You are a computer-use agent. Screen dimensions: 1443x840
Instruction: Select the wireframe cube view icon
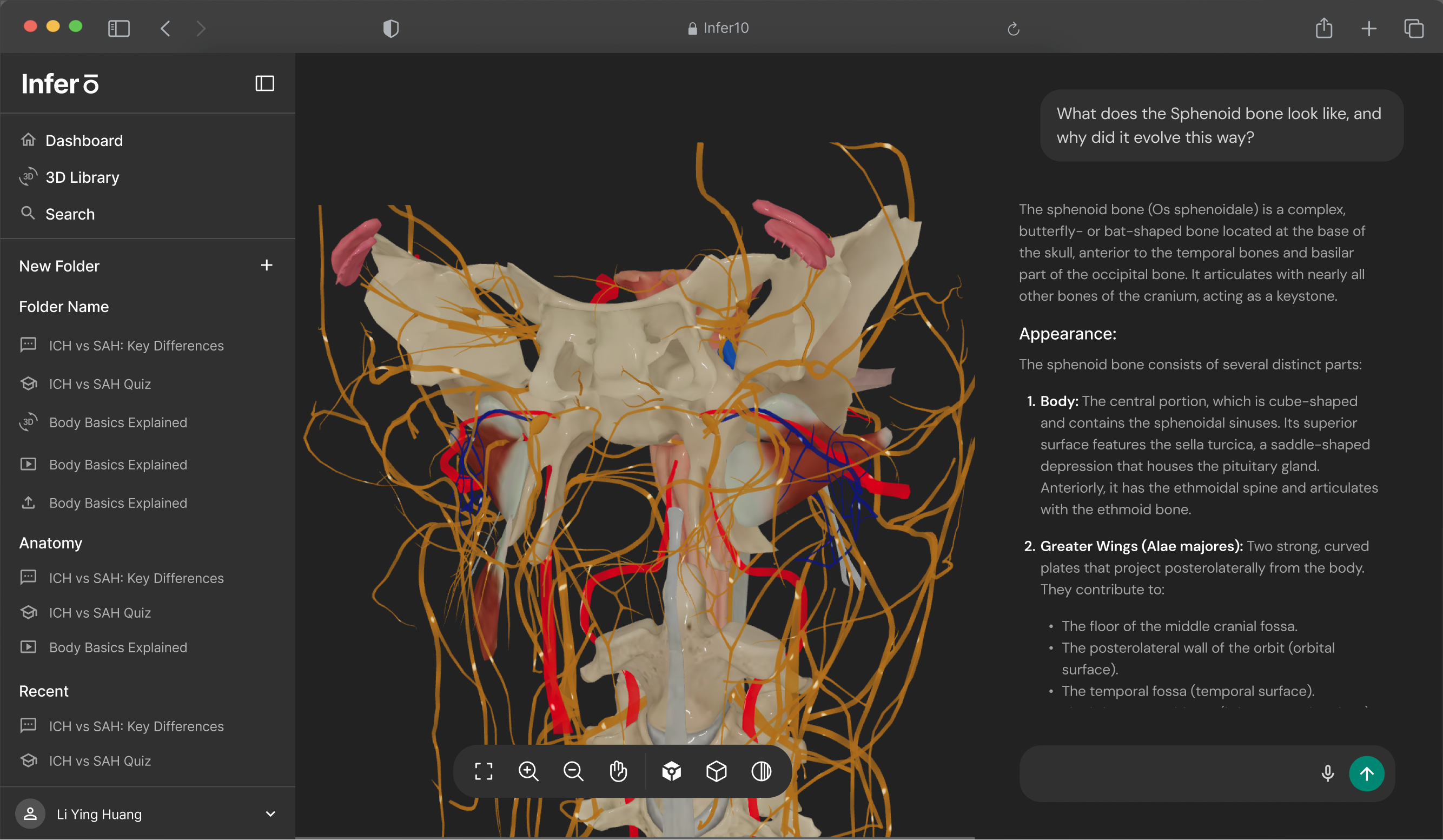point(716,771)
